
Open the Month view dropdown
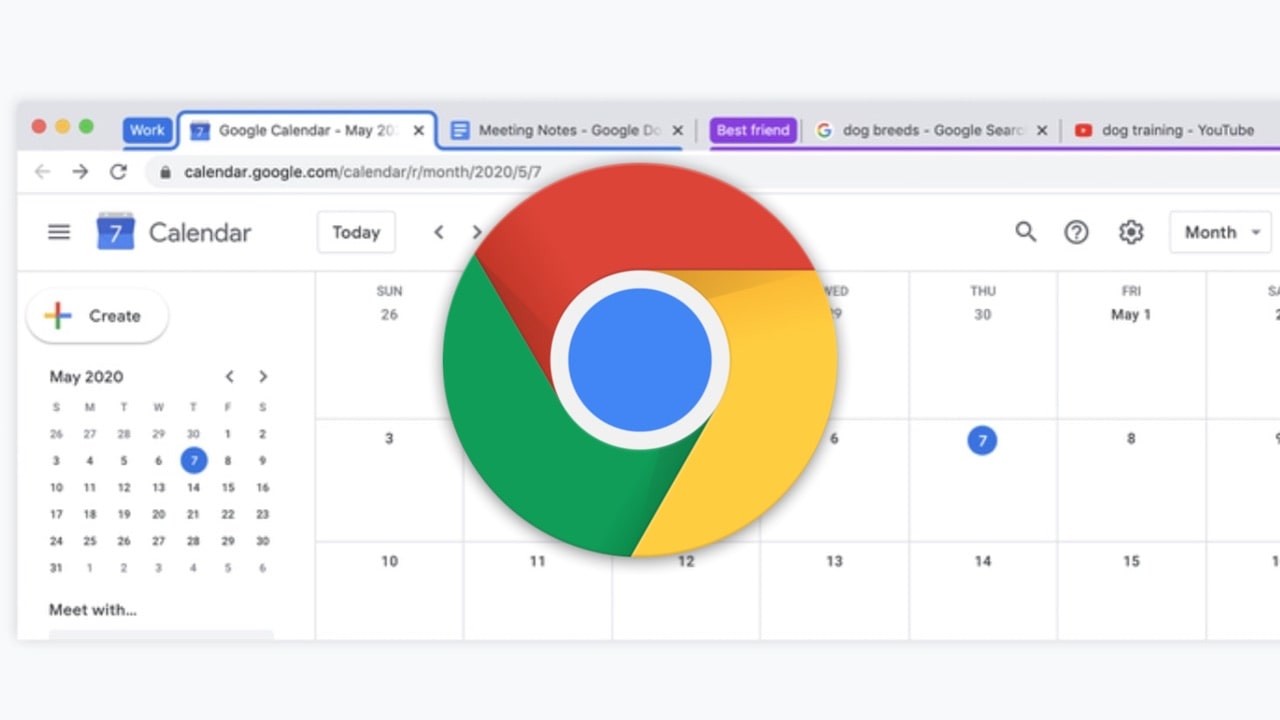click(x=1221, y=232)
